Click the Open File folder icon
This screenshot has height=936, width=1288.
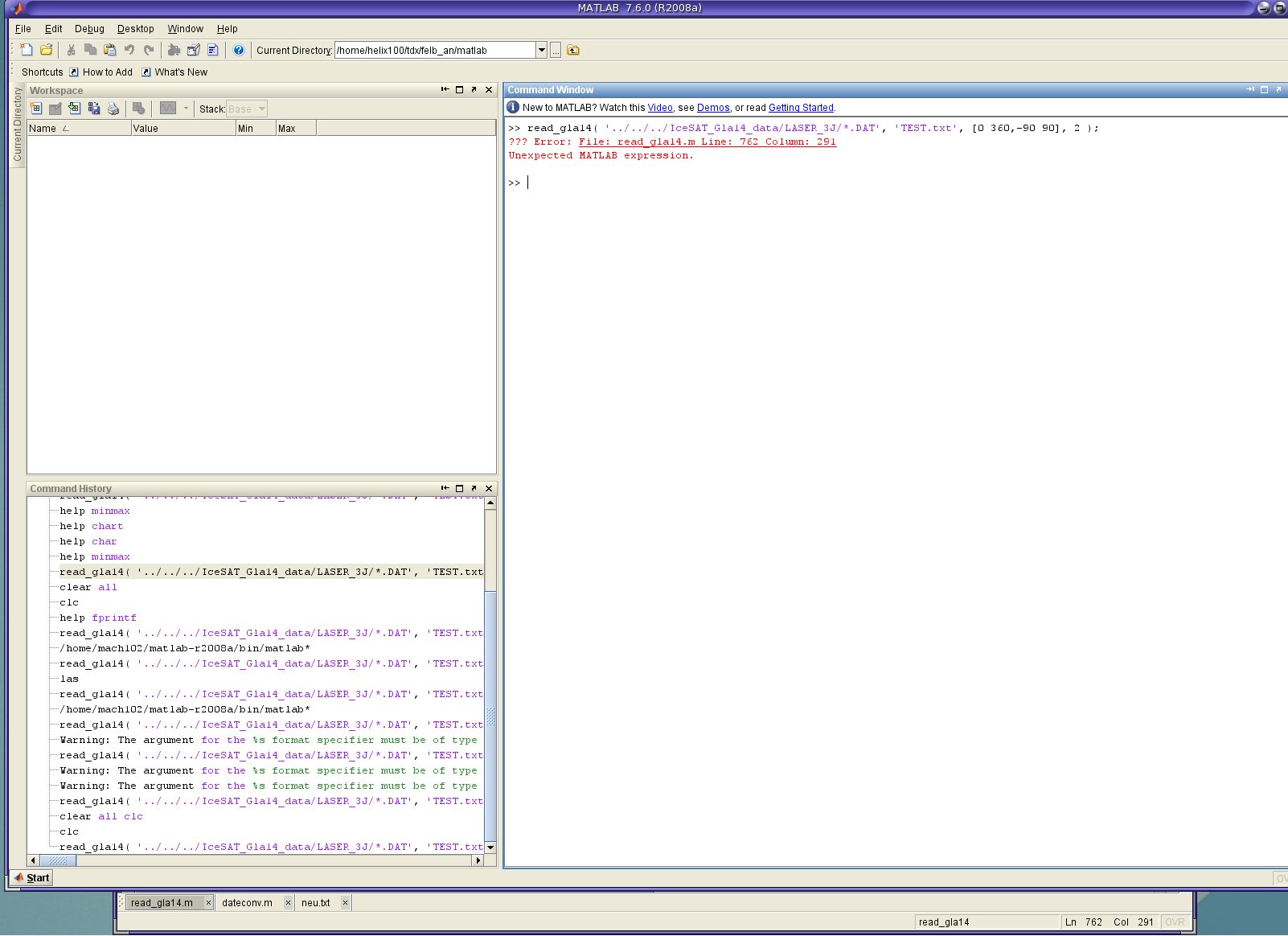pyautogui.click(x=47, y=50)
